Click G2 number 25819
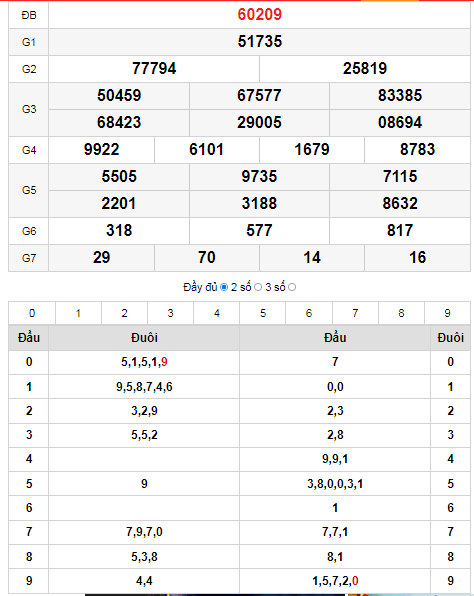Image resolution: width=474 pixels, height=596 pixels. (x=365, y=68)
